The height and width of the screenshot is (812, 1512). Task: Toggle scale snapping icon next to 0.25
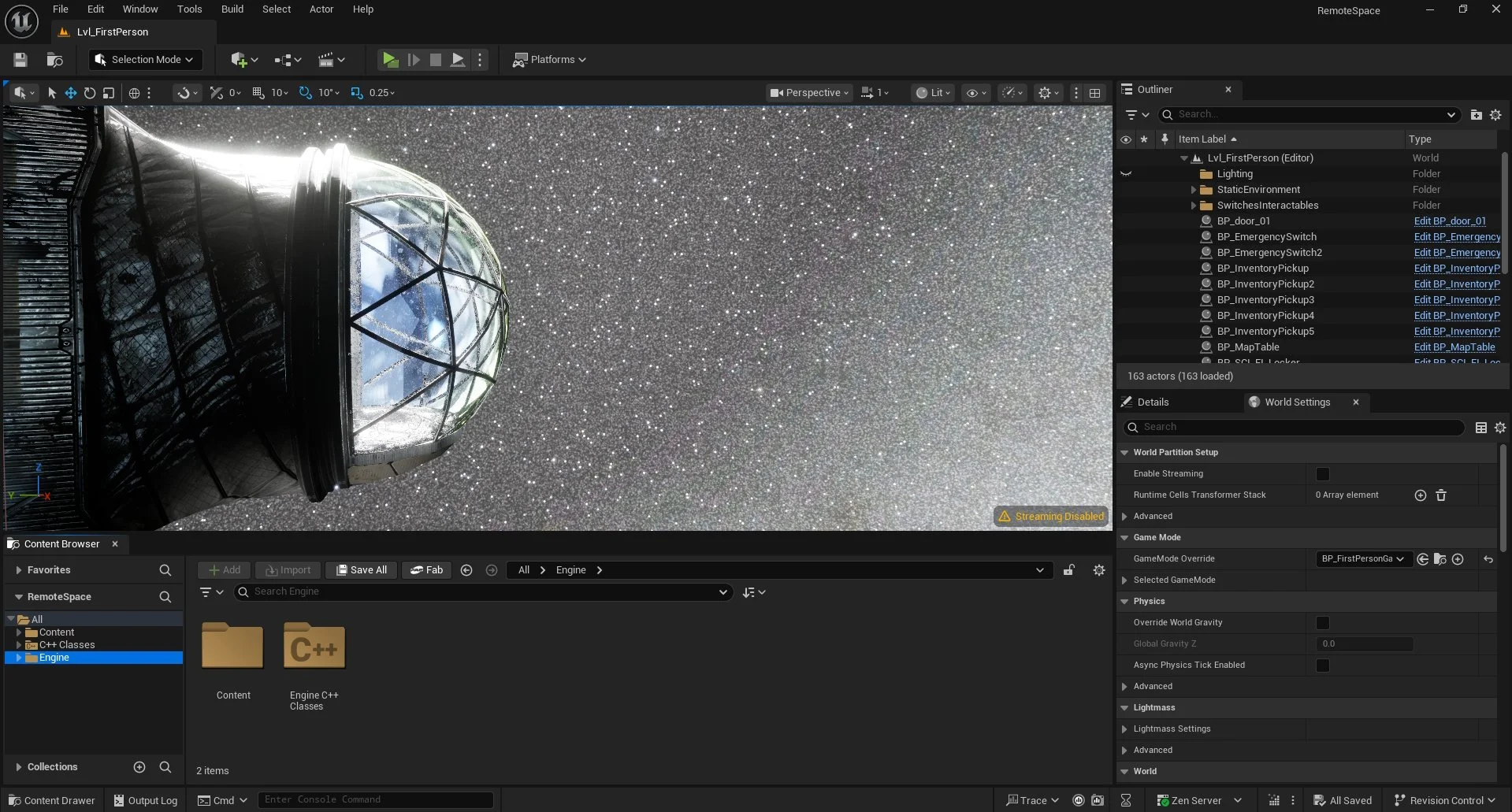pos(356,93)
